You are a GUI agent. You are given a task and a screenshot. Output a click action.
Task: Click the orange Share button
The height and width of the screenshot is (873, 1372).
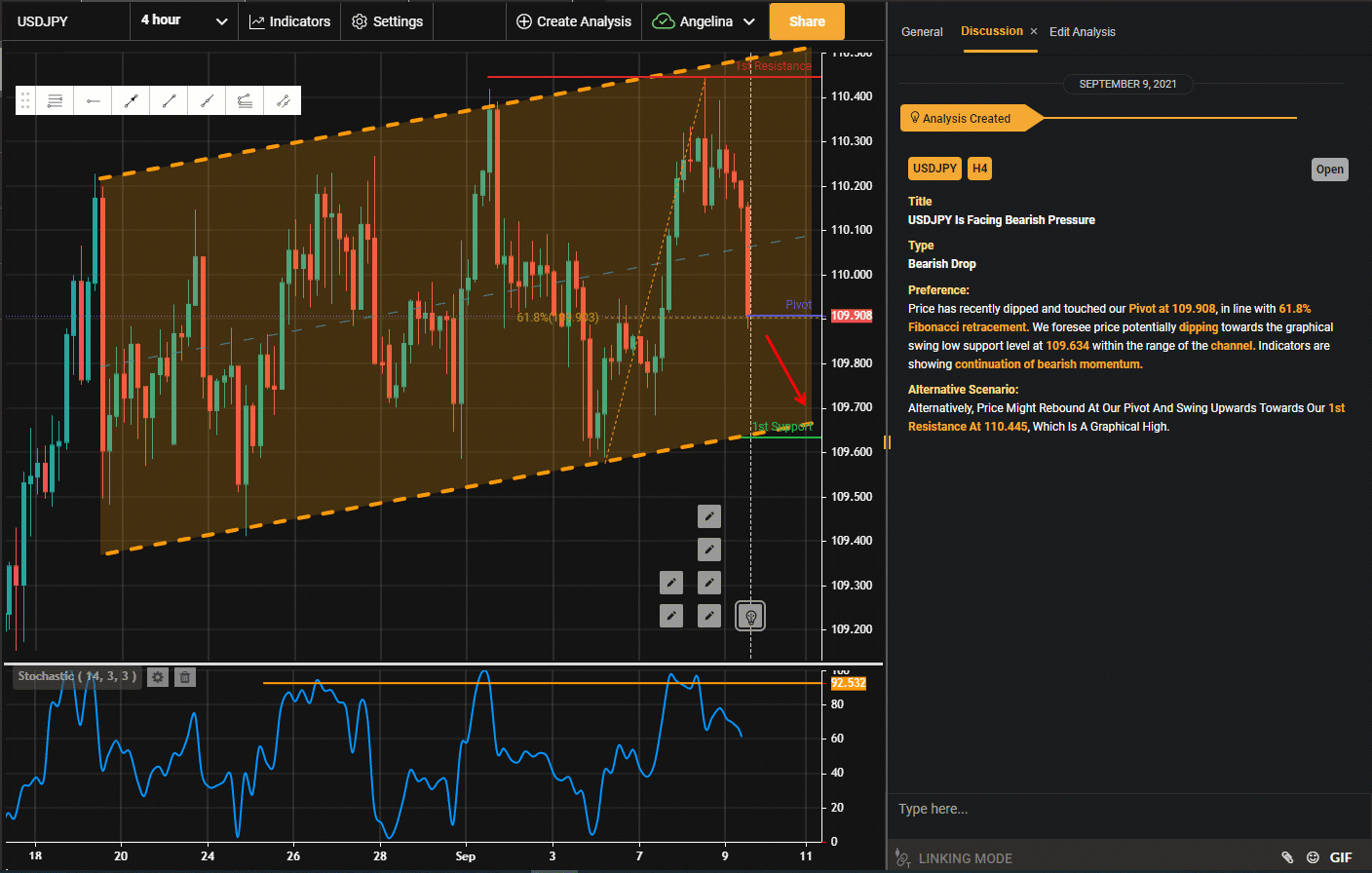click(807, 20)
